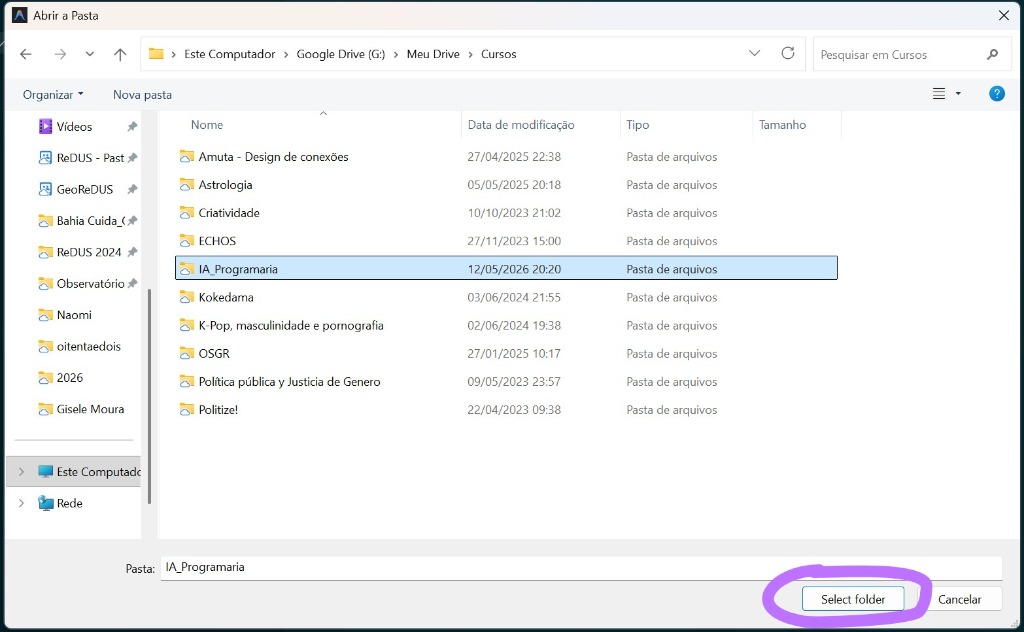Open recent locations chevron beside forward arrow
1024x632 pixels.
[x=90, y=54]
